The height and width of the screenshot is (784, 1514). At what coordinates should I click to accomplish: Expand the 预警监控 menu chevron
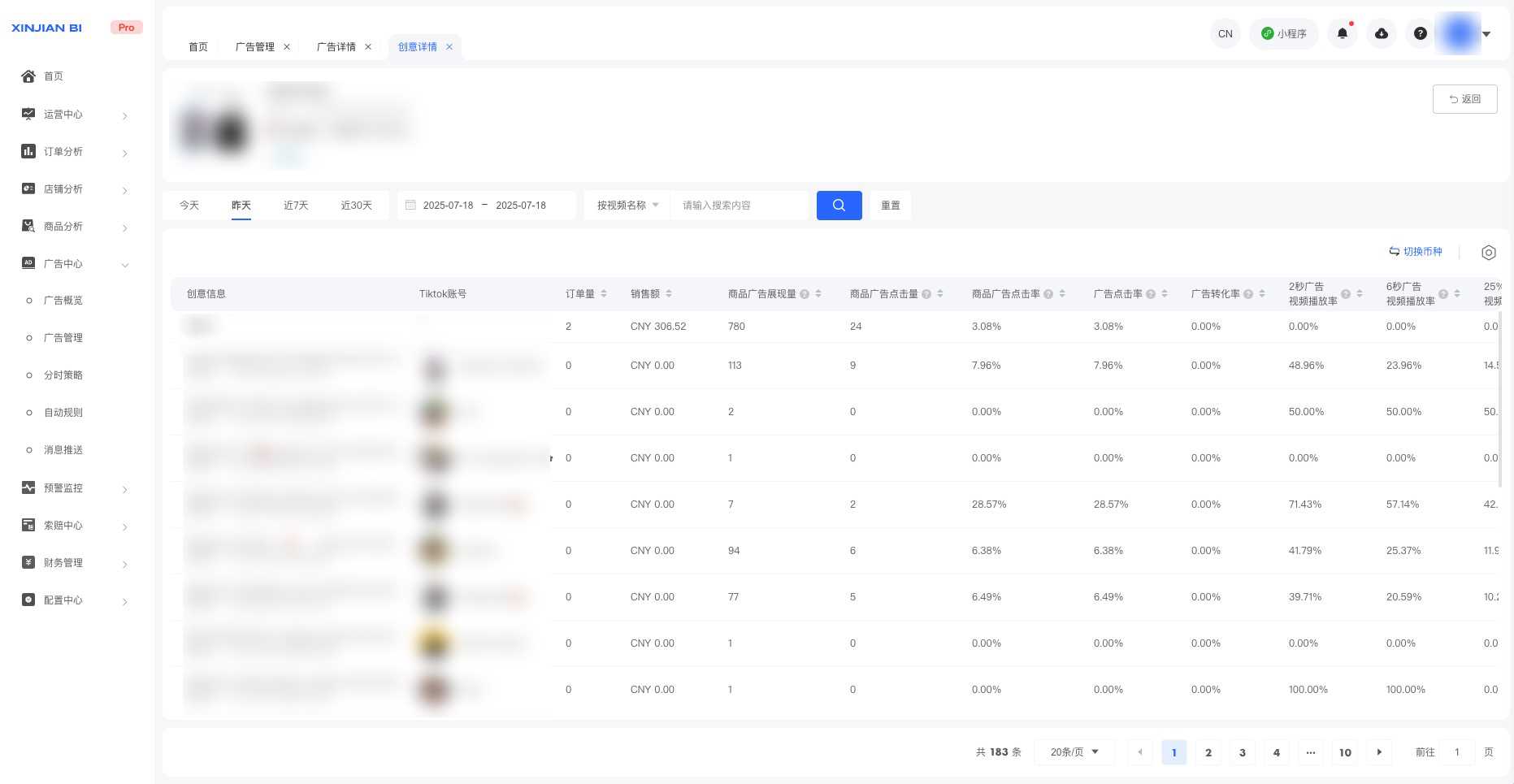click(x=125, y=490)
